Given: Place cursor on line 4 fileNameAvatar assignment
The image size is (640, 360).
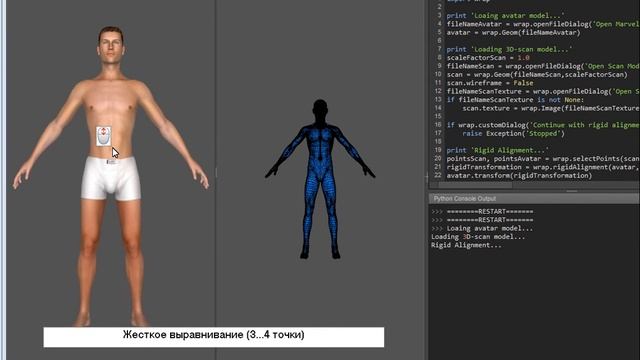Looking at the screenshot, I should coord(543,24).
